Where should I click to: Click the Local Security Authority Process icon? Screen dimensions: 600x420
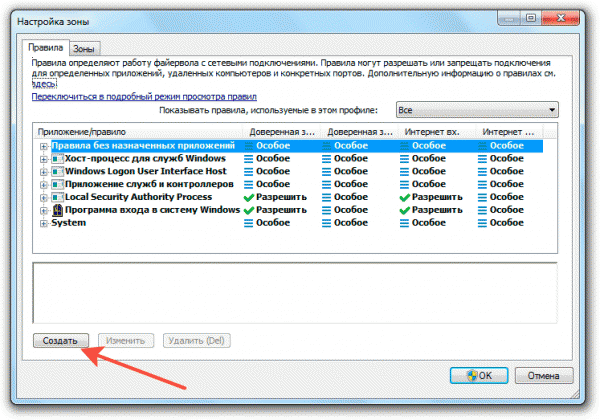tap(57, 197)
